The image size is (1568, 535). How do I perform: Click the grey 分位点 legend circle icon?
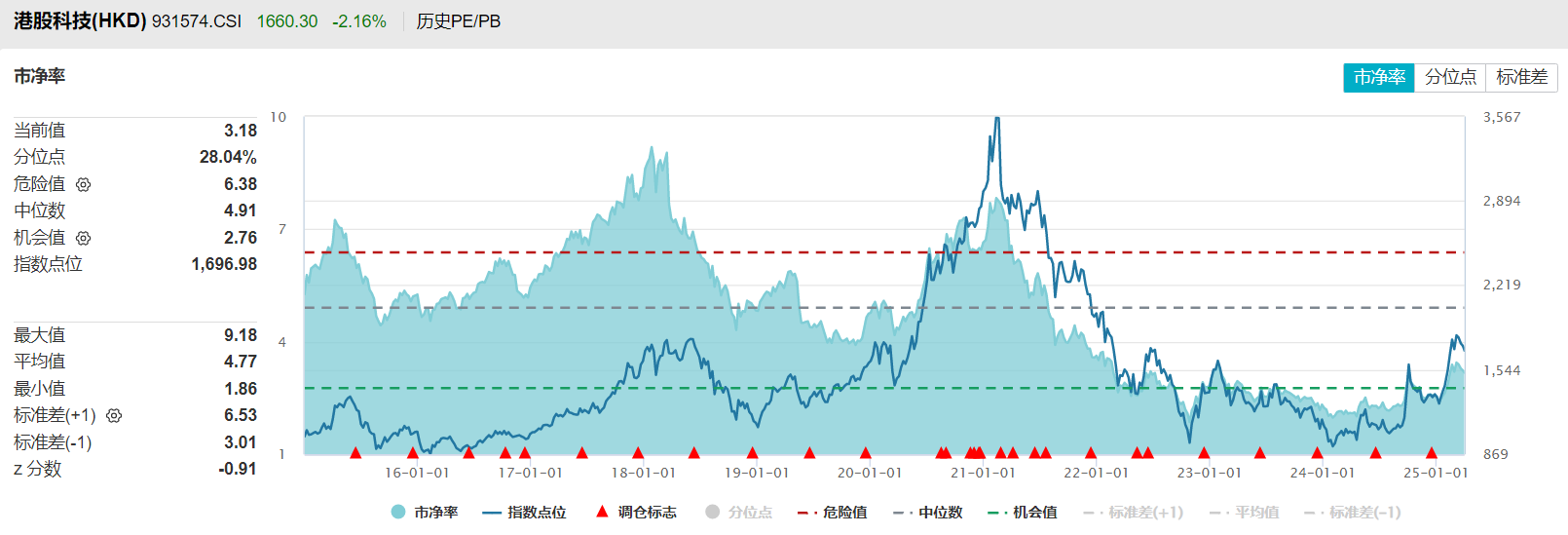pyautogui.click(x=713, y=513)
